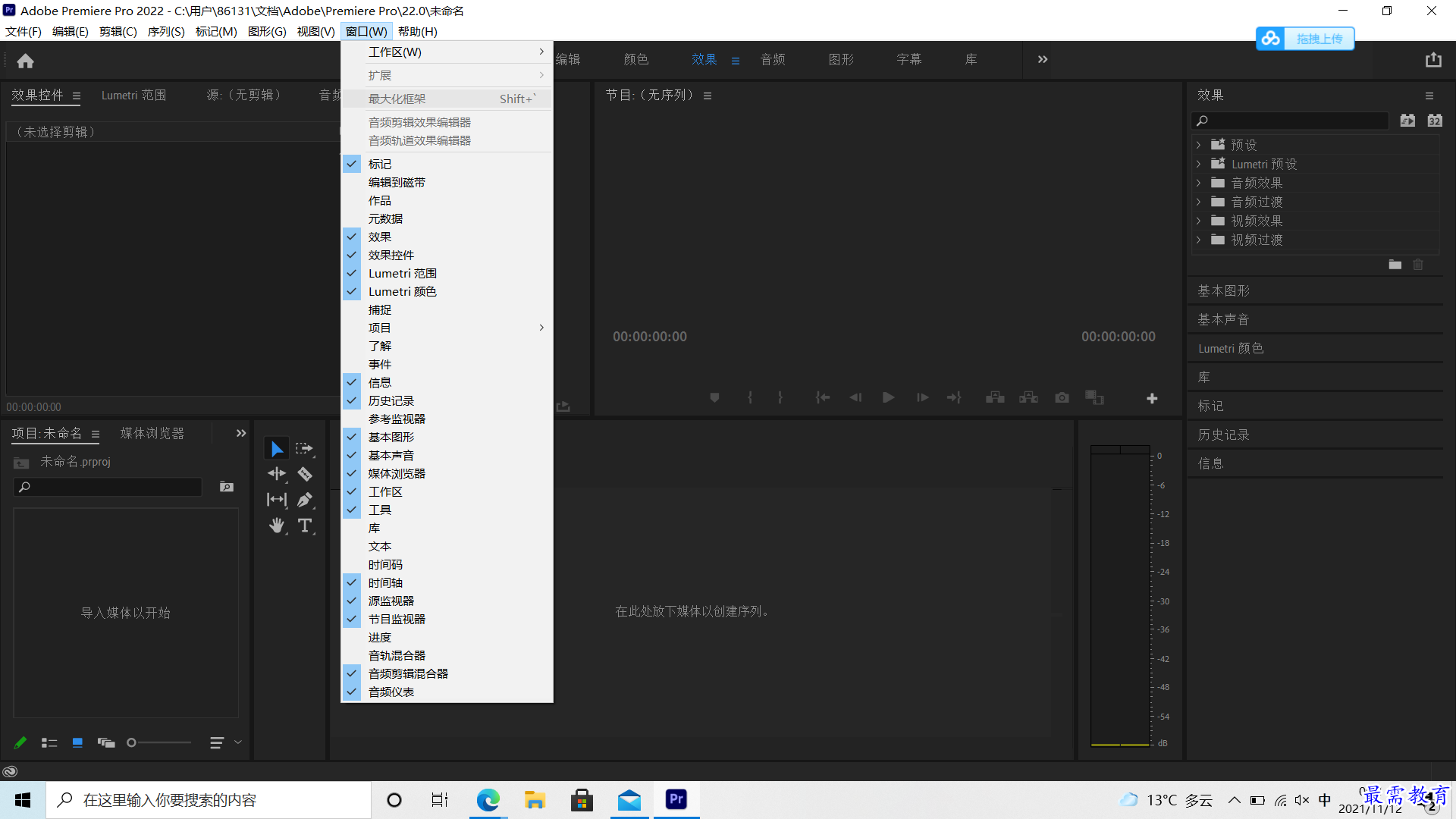Toggle 音频仪表 in Window menu
1456x819 pixels.
447,692
